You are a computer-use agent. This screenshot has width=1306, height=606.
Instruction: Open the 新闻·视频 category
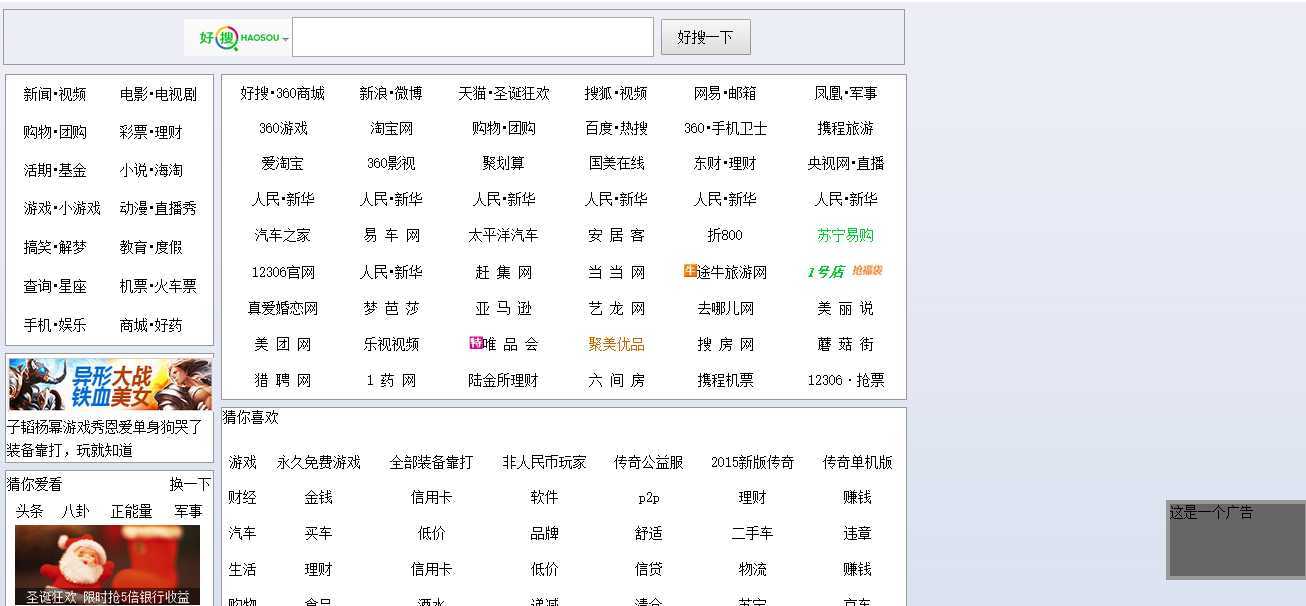coord(55,94)
